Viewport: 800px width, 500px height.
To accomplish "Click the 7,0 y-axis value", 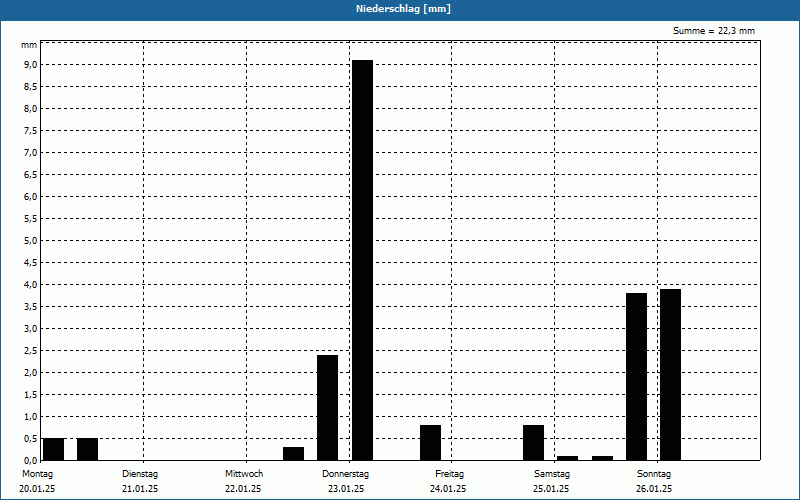I will click(x=30, y=153).
